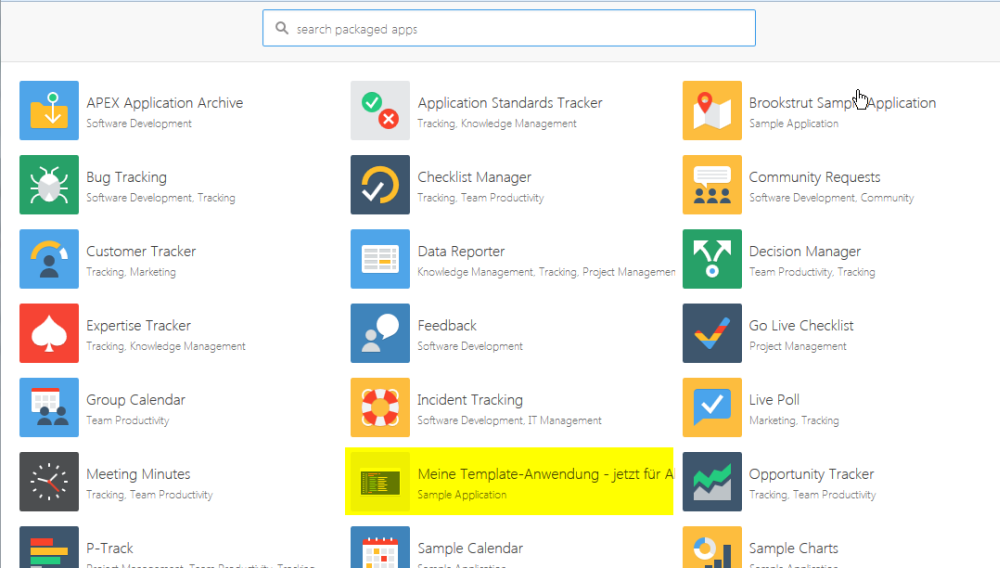The width and height of the screenshot is (1000, 568).
Task: Click 'Project Management' under Go Live Checklist
Action: click(x=798, y=346)
